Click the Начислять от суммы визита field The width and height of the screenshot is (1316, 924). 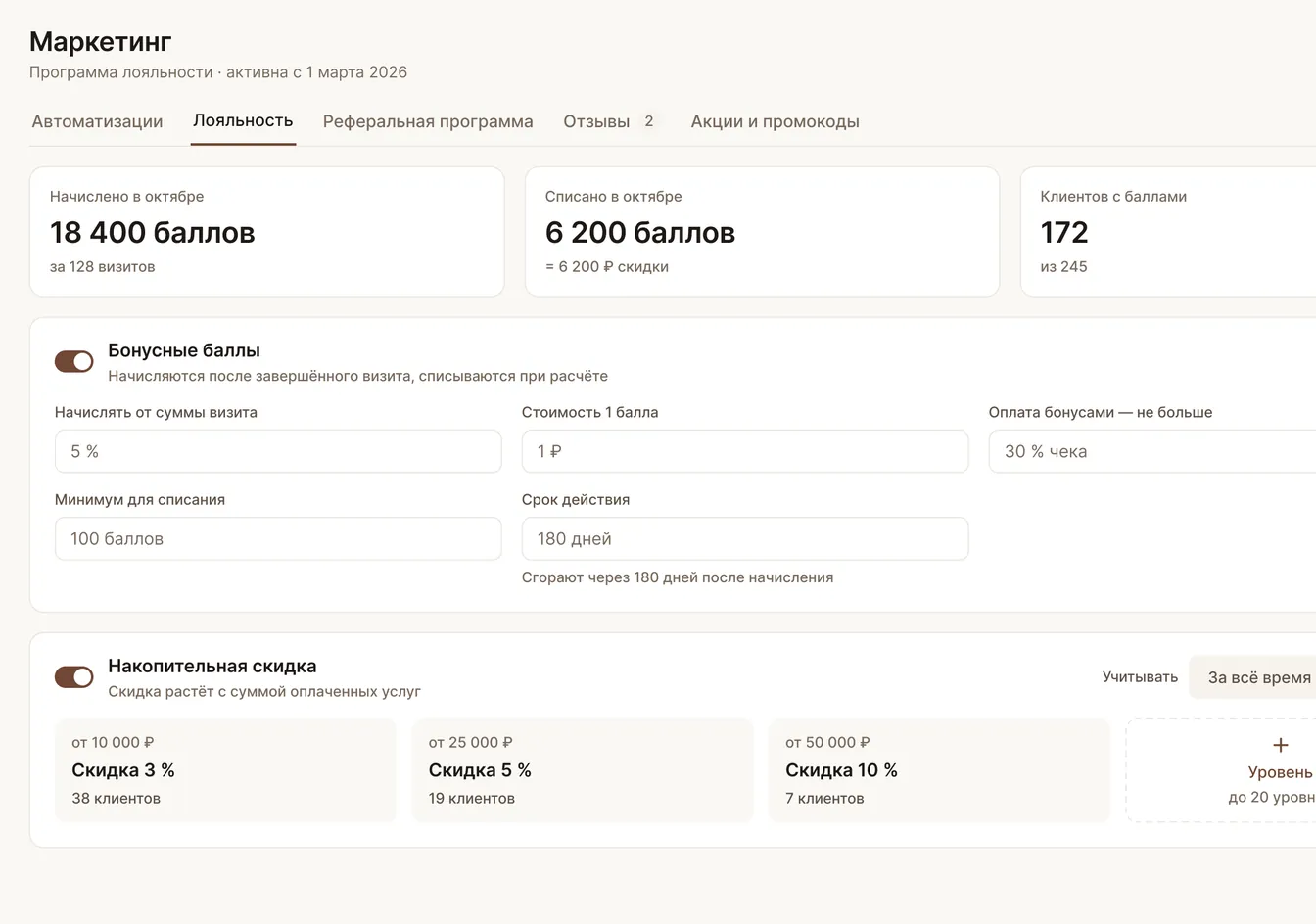pos(278,451)
